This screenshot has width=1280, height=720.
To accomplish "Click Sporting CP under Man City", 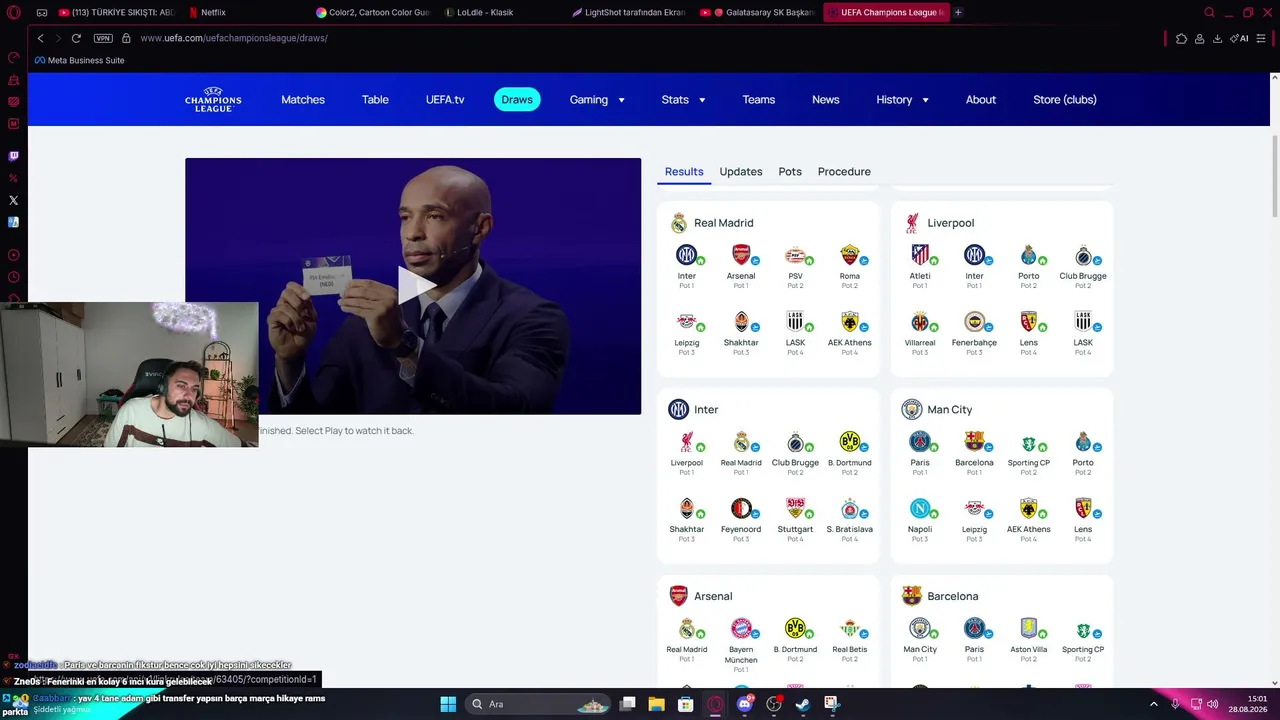I will (x=1028, y=451).
